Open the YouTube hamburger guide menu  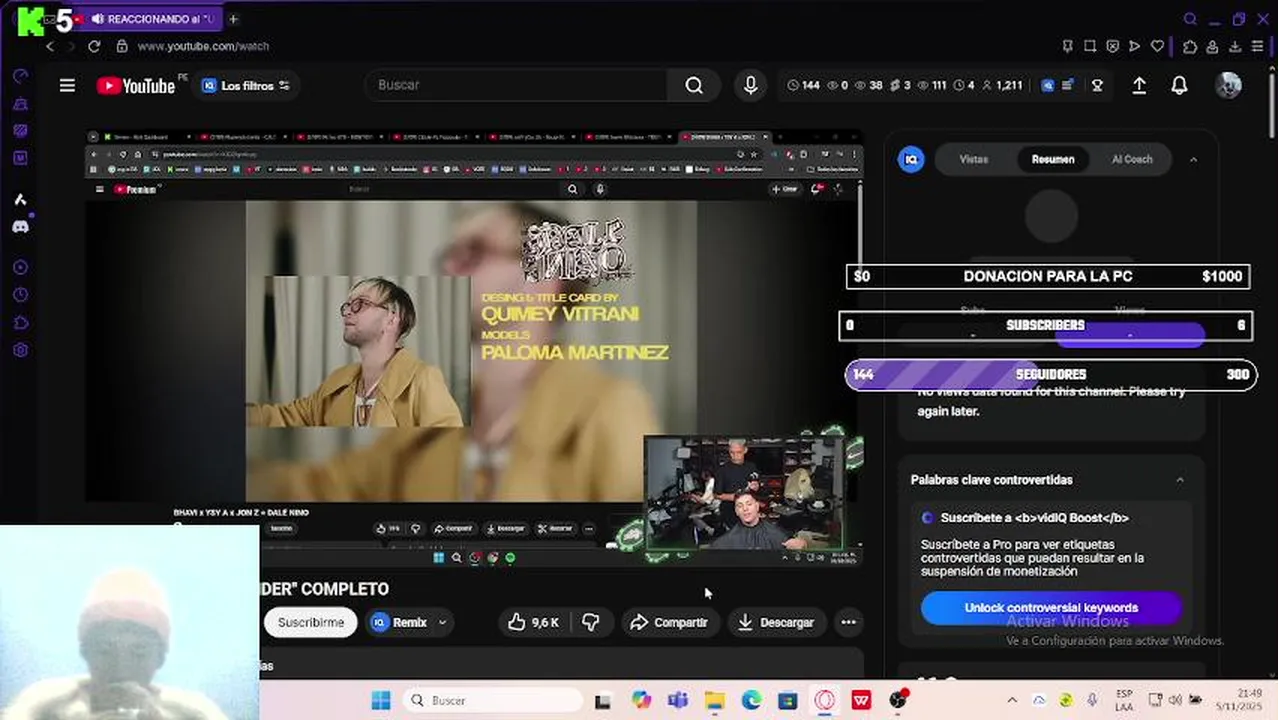(67, 86)
